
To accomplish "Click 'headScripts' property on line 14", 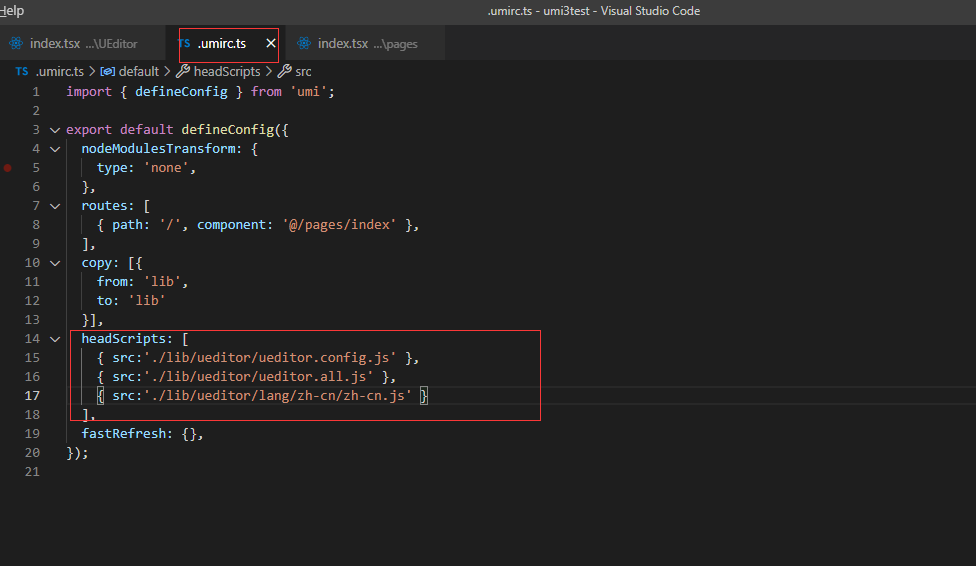I will 123,338.
